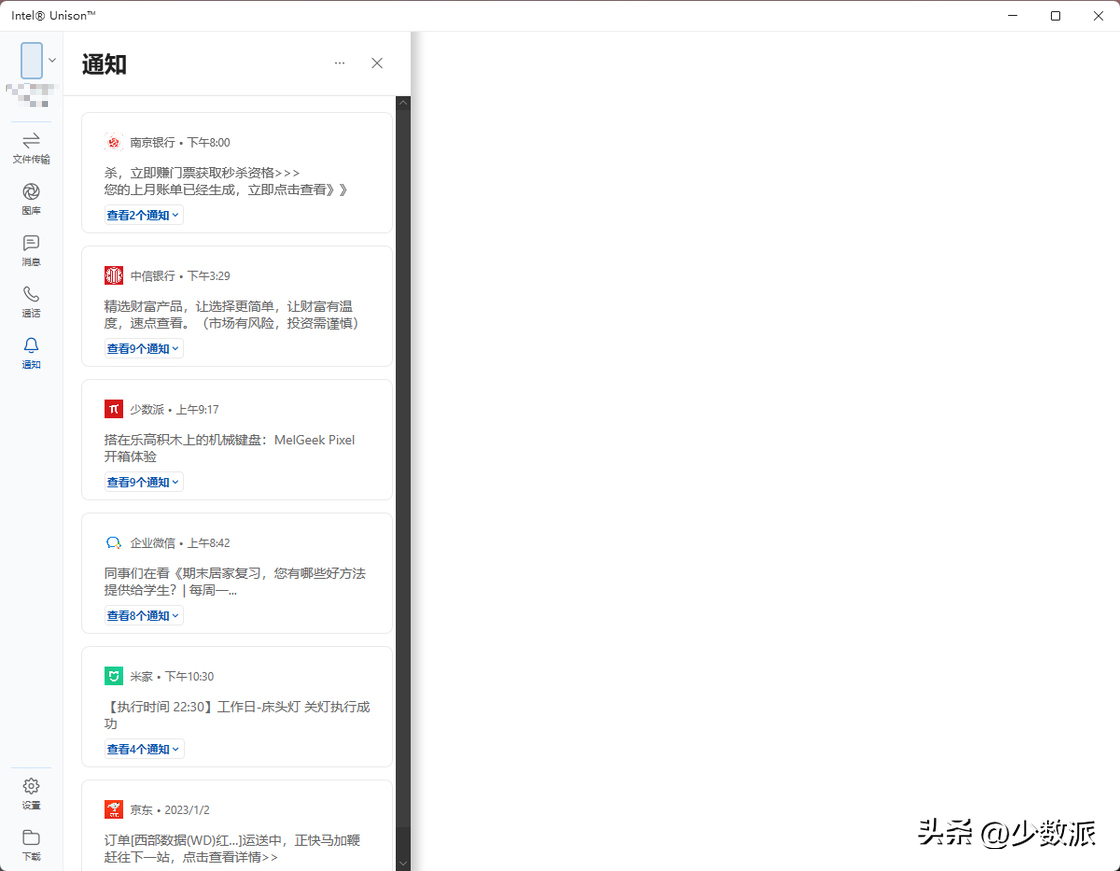Open the 下载 downloads folder

[x=31, y=845]
